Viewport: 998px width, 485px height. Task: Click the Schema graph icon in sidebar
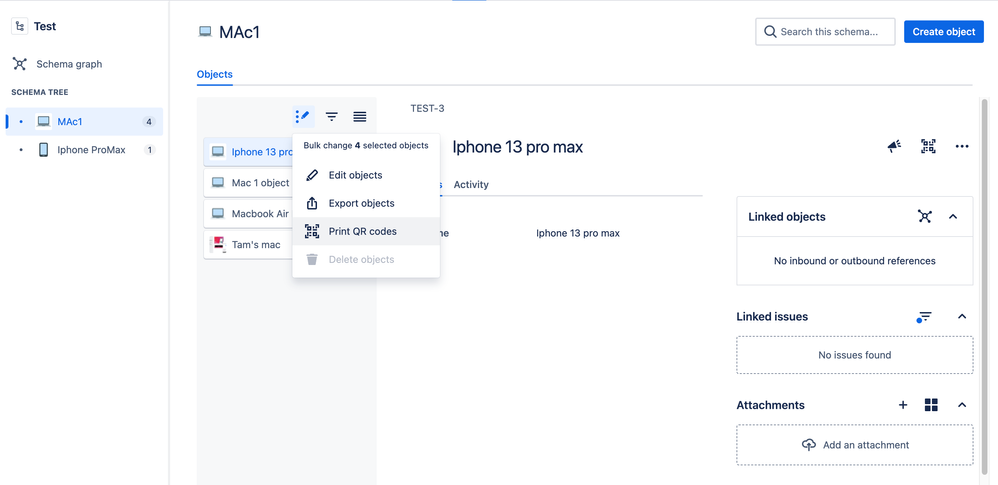coord(20,64)
